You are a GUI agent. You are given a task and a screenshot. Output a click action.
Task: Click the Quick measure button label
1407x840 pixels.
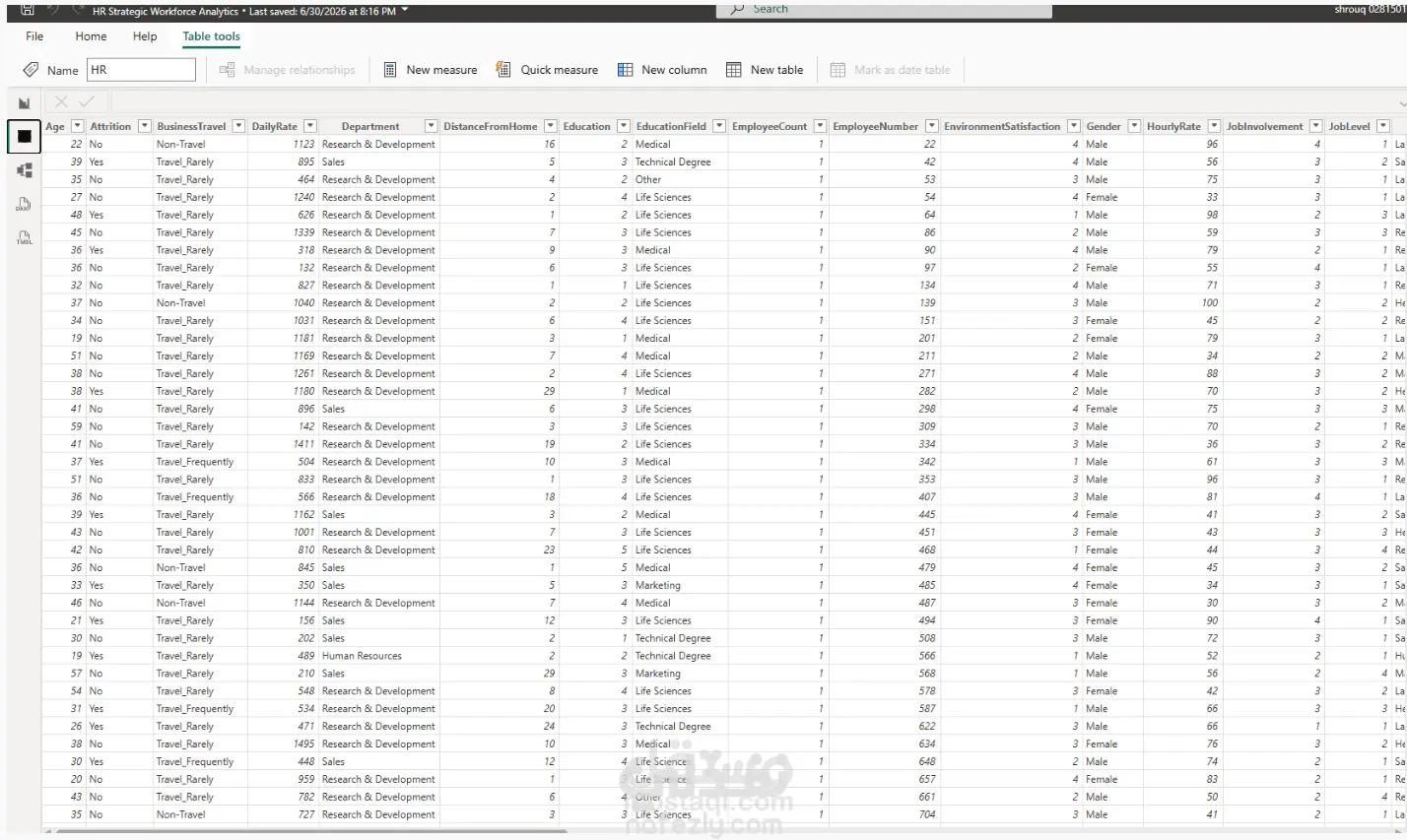coord(560,70)
